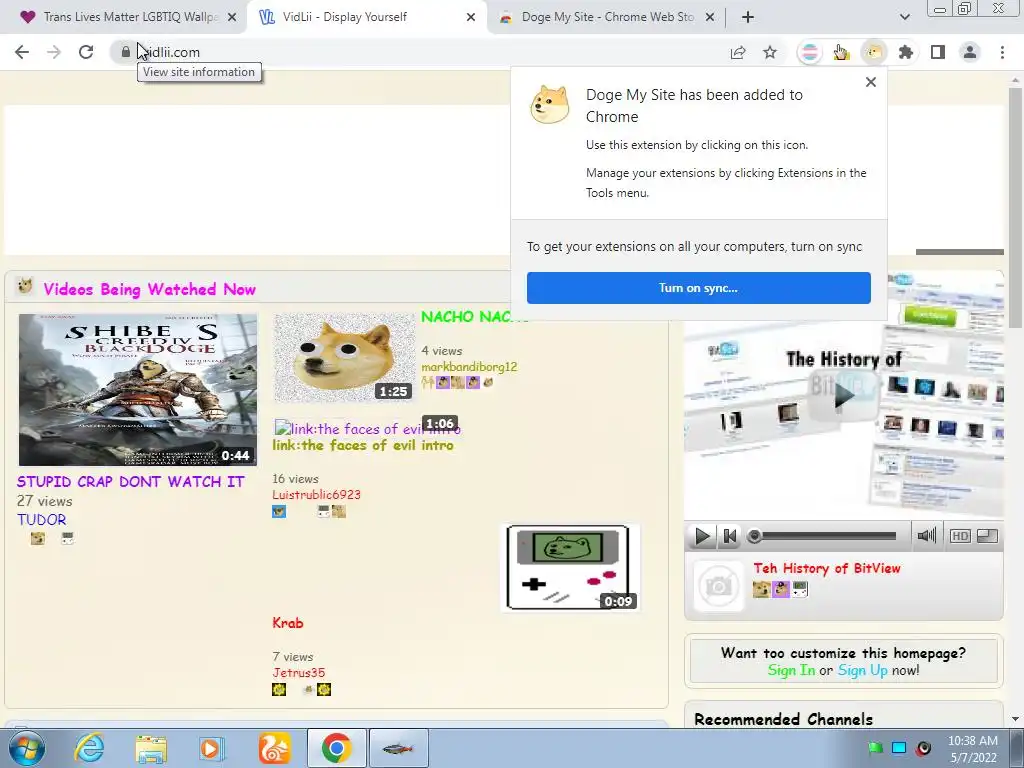
Task: Open the trans flag extension icon
Action: click(809, 52)
